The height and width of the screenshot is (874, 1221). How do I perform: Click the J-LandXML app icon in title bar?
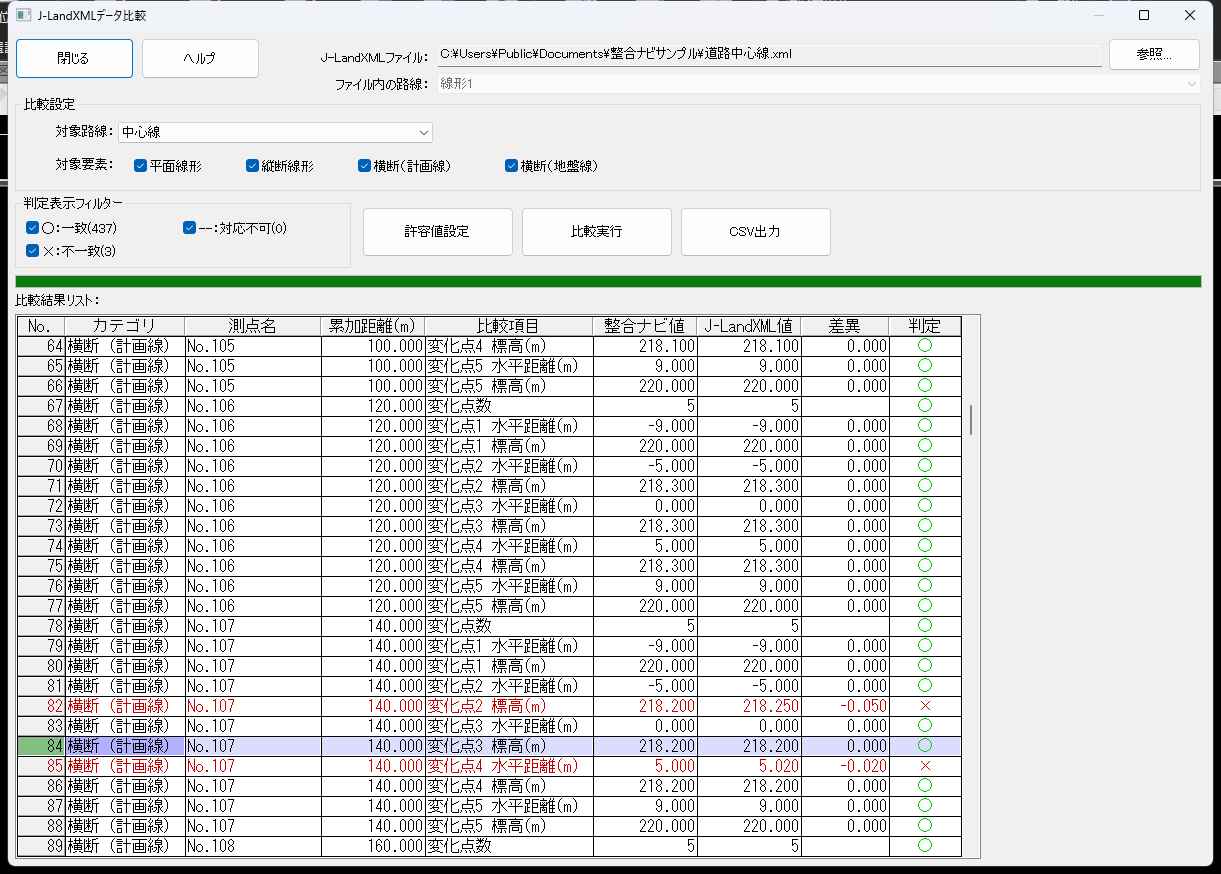coord(23,15)
